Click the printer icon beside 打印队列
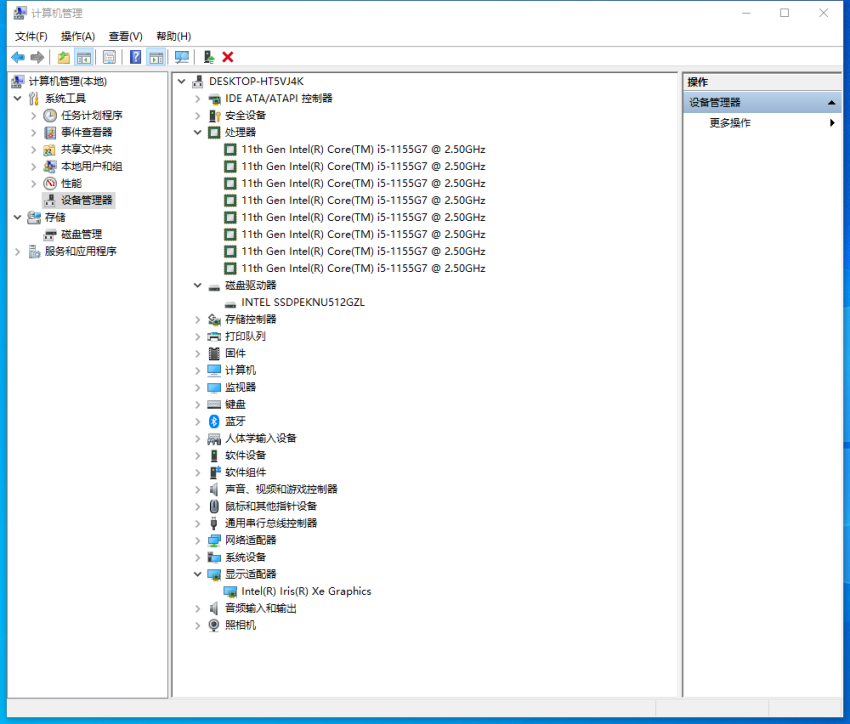Screen dimensions: 850x724 point(214,336)
